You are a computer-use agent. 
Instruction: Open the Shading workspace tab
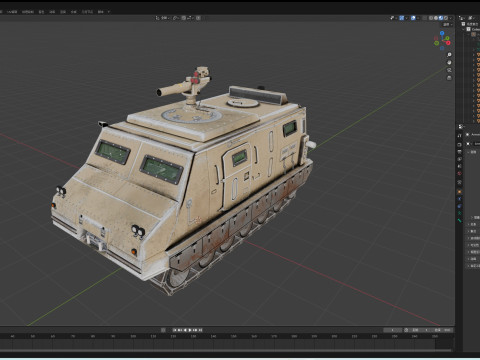tap(41, 12)
